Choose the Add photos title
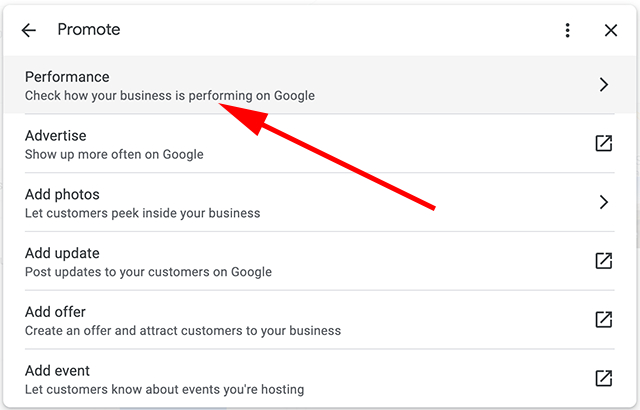 tap(62, 194)
